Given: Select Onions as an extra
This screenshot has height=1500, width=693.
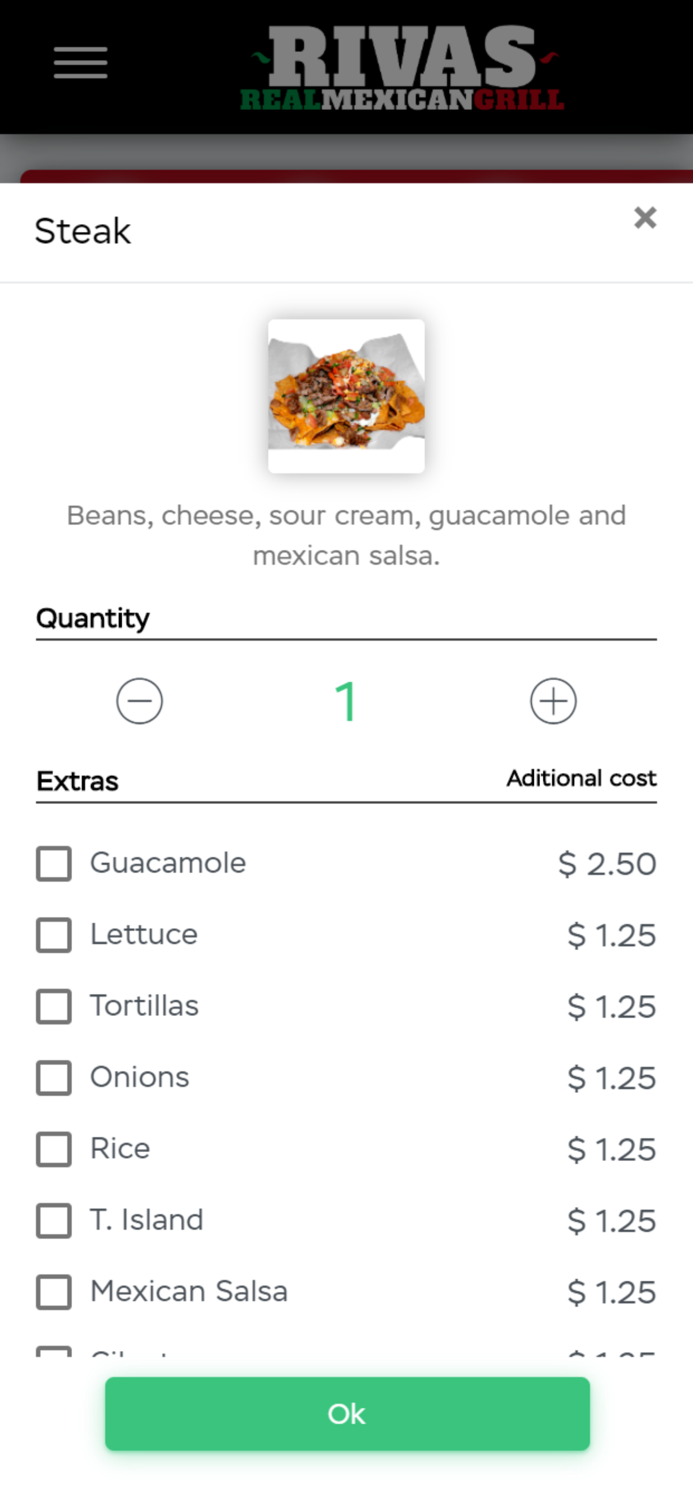Looking at the screenshot, I should click(53, 1078).
